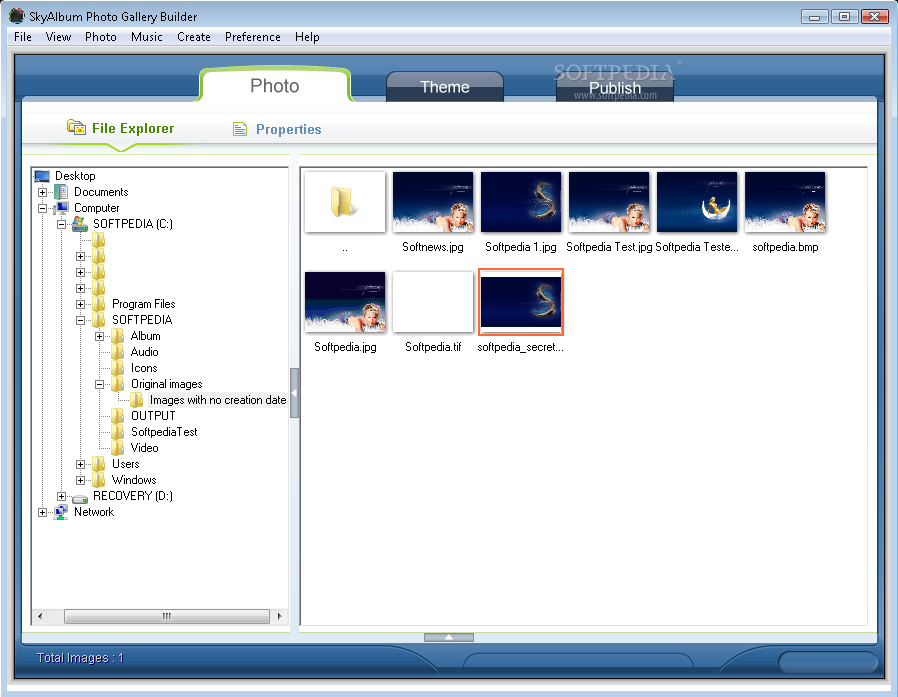Image resolution: width=898 pixels, height=697 pixels.
Task: Select the Original images tree item
Action: tap(167, 384)
